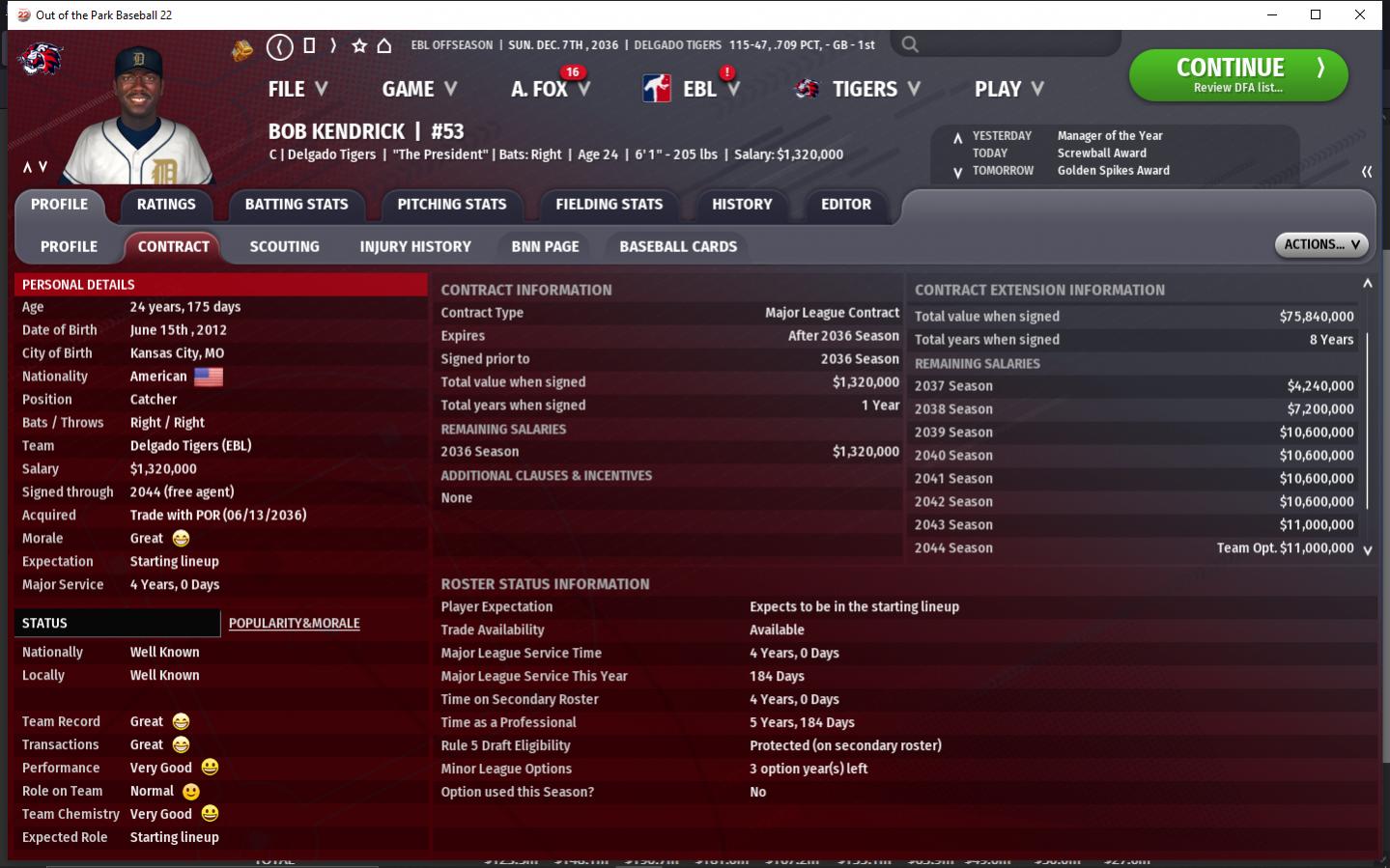
Task: Click the EBL league logo icon
Action: click(x=657, y=89)
